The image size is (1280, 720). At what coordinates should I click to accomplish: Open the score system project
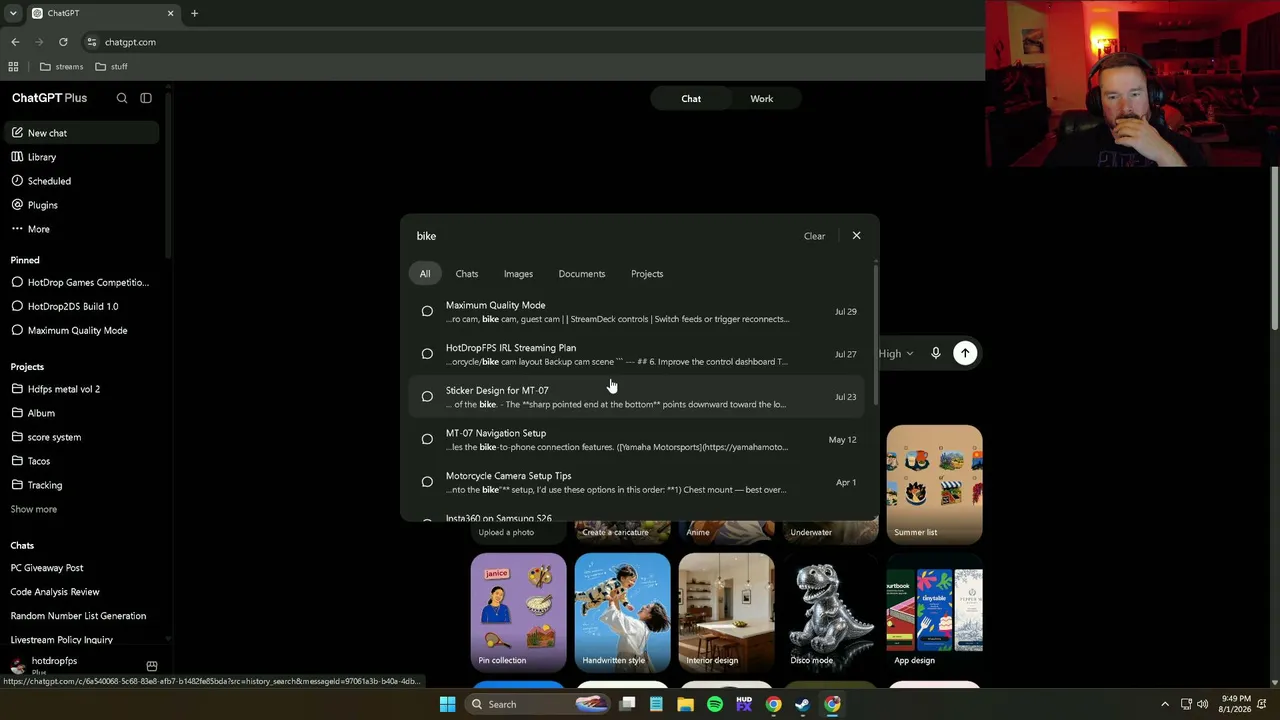pos(80,437)
